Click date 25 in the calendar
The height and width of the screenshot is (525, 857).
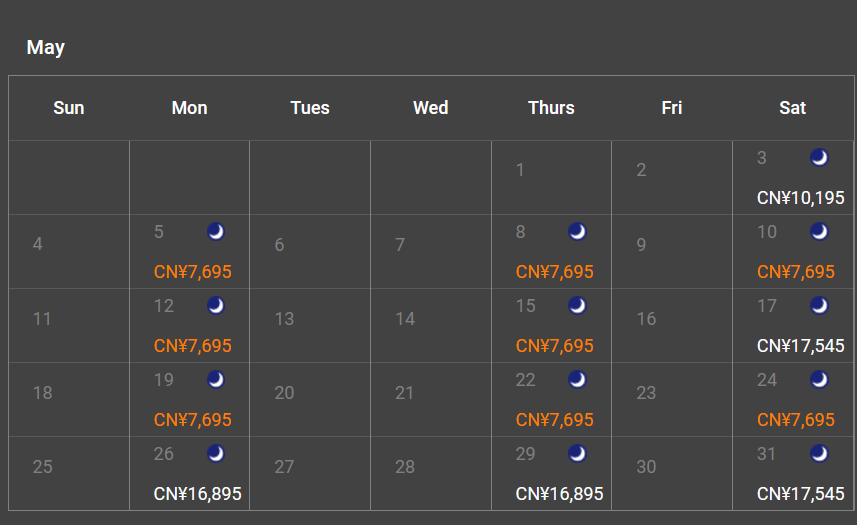coord(42,467)
